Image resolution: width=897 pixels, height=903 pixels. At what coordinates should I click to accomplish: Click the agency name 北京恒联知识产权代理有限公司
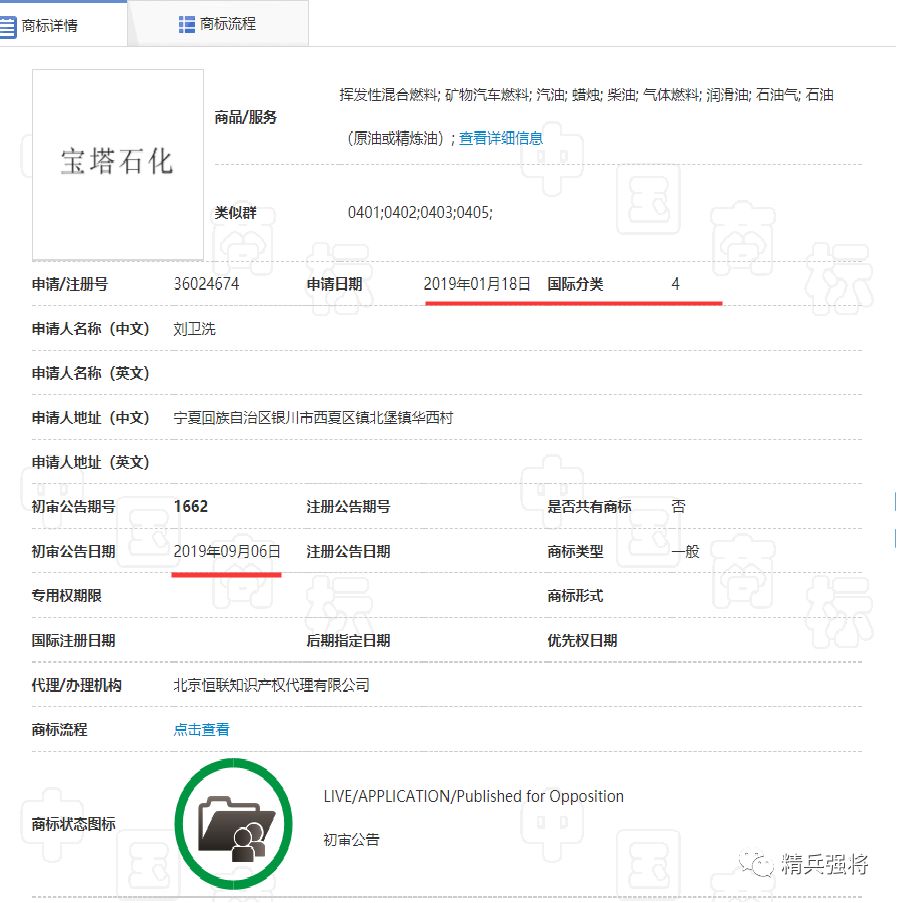click(x=272, y=685)
